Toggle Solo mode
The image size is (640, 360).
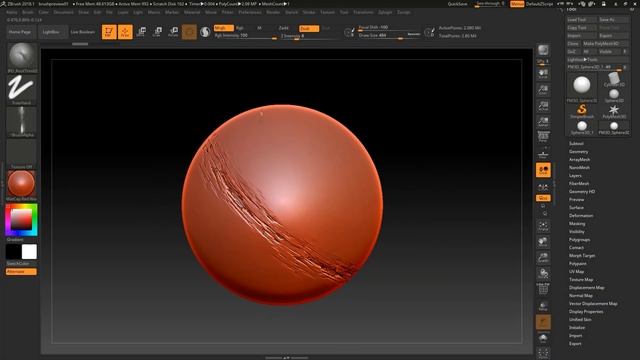543,338
